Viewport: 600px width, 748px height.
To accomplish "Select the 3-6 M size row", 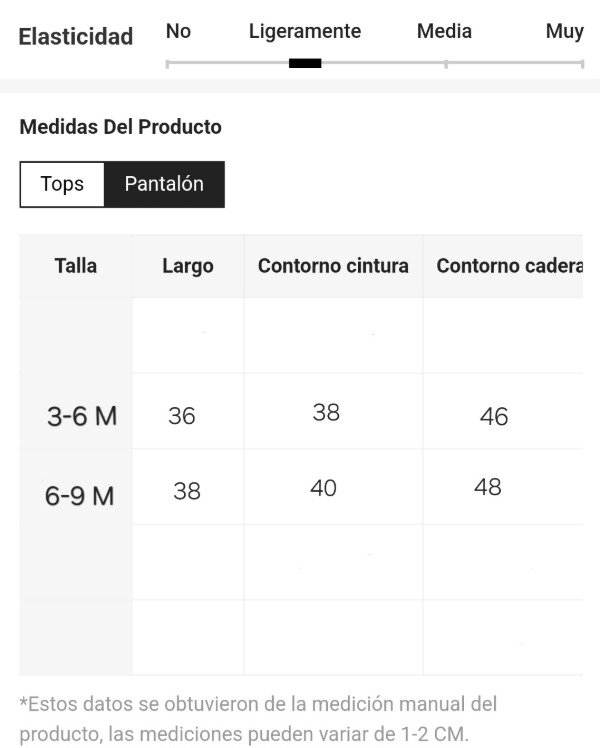I will (81, 416).
